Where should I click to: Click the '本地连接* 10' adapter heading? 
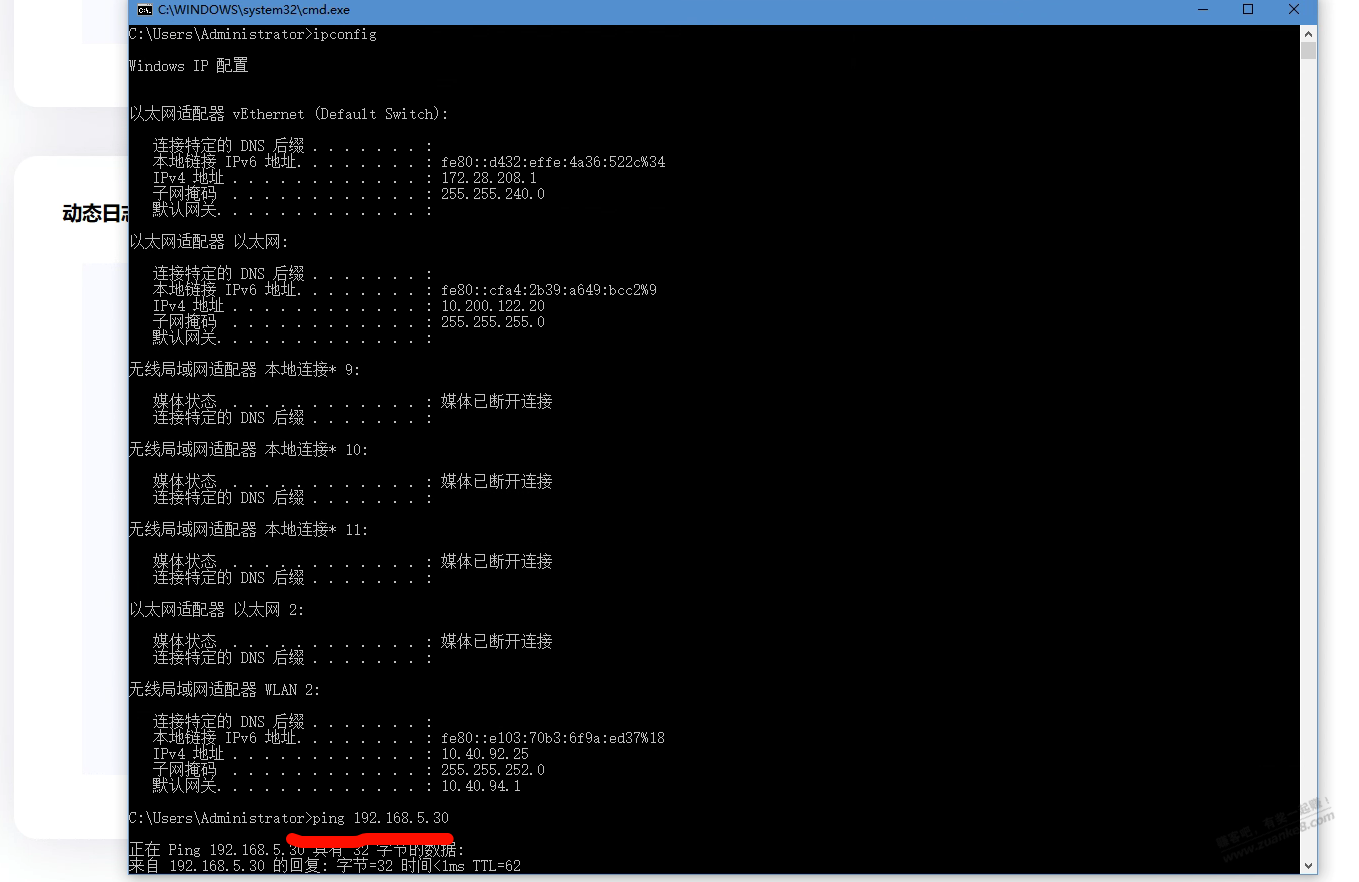[249, 450]
